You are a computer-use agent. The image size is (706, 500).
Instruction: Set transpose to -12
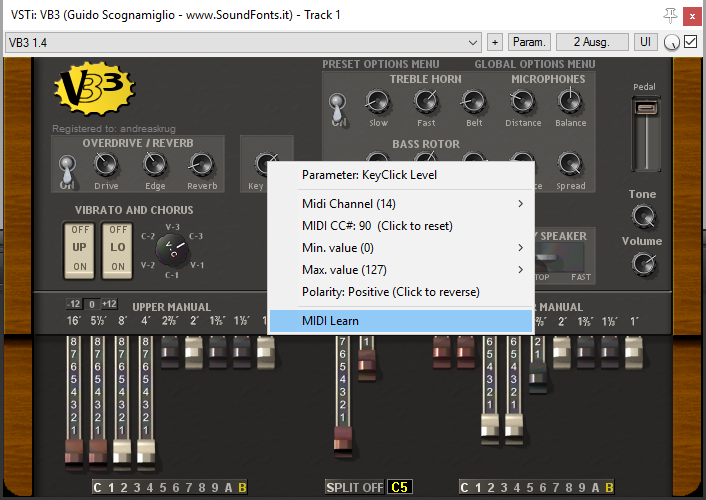(x=74, y=304)
